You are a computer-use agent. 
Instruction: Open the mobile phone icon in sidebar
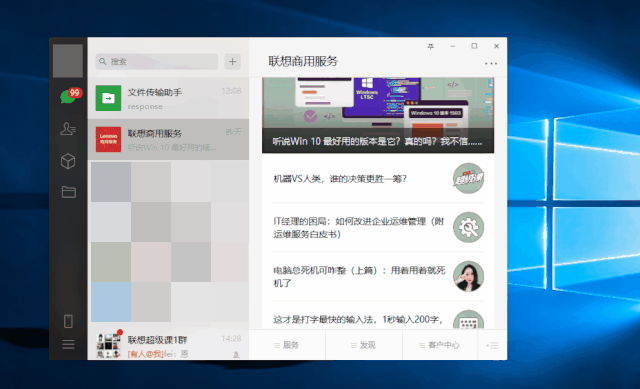[68, 321]
